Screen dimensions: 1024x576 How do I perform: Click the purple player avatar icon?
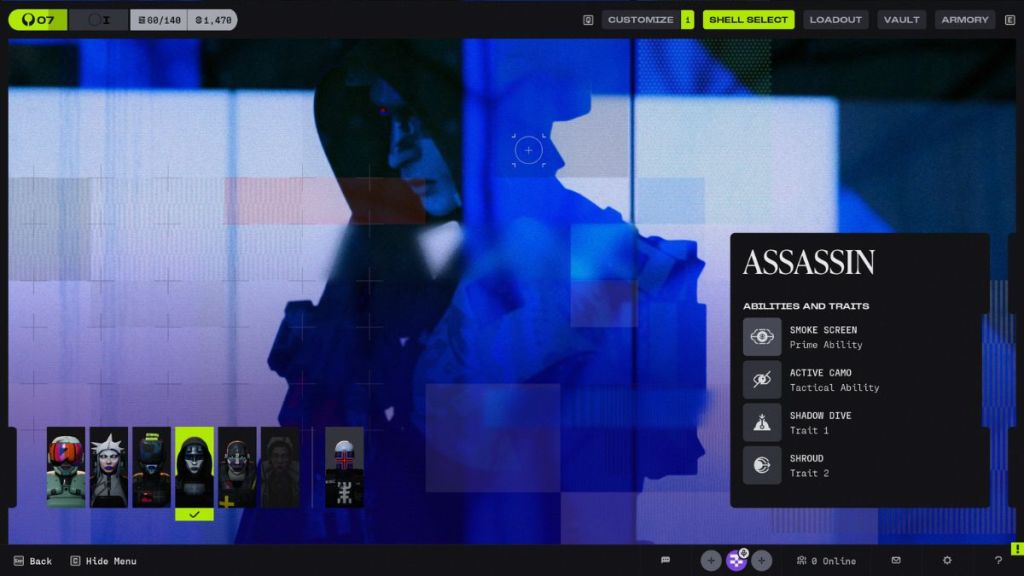click(737, 561)
